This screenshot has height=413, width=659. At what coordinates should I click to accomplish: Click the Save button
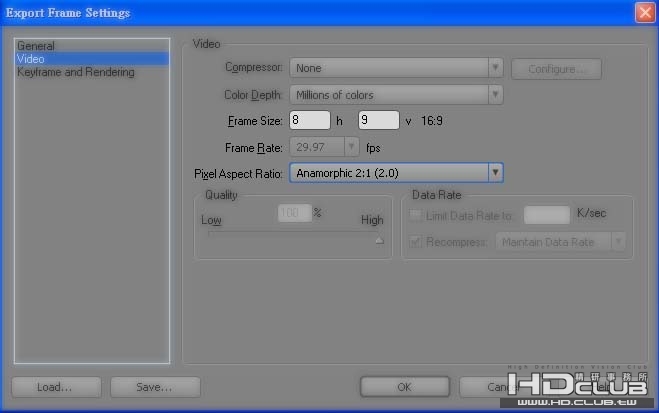pyautogui.click(x=155, y=387)
